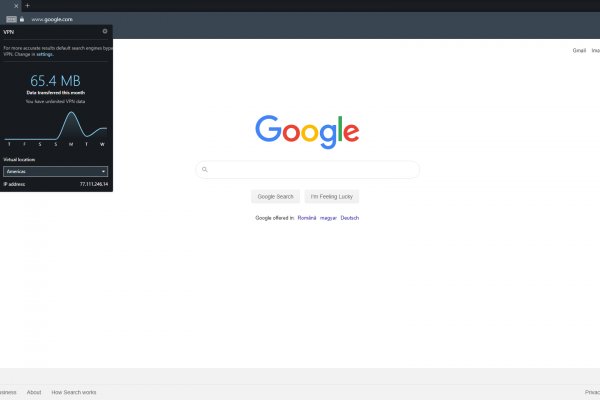Click the www.google.com address field
This screenshot has height=400, width=600.
tap(52, 20)
